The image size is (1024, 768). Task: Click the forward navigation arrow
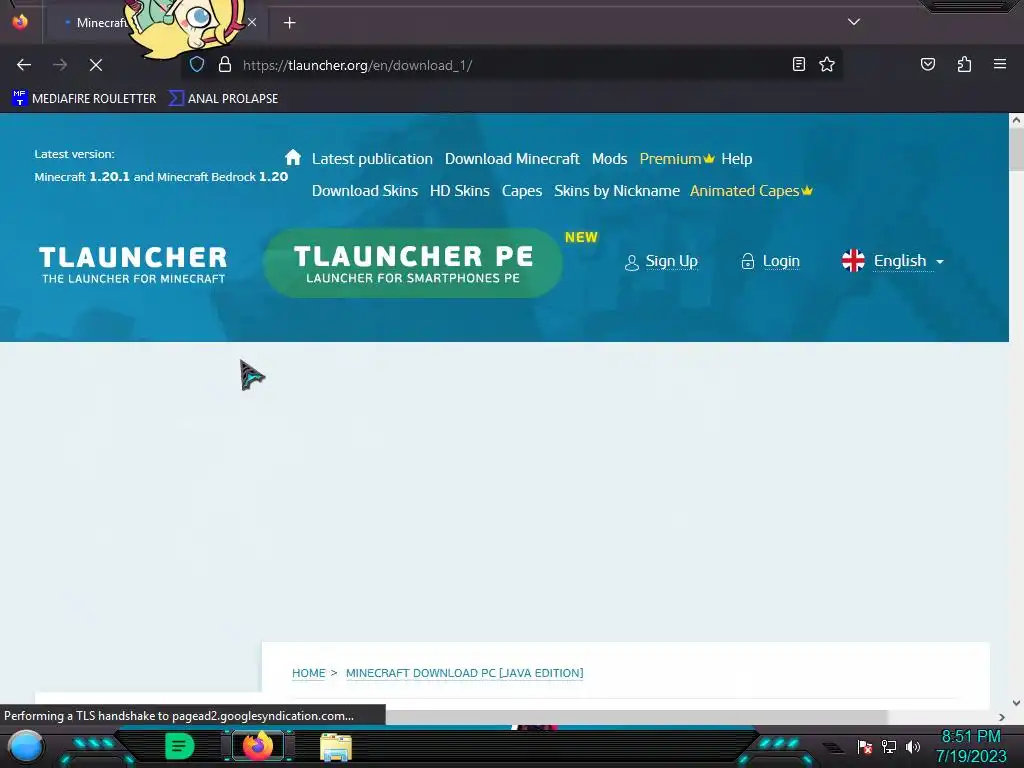(x=60, y=65)
